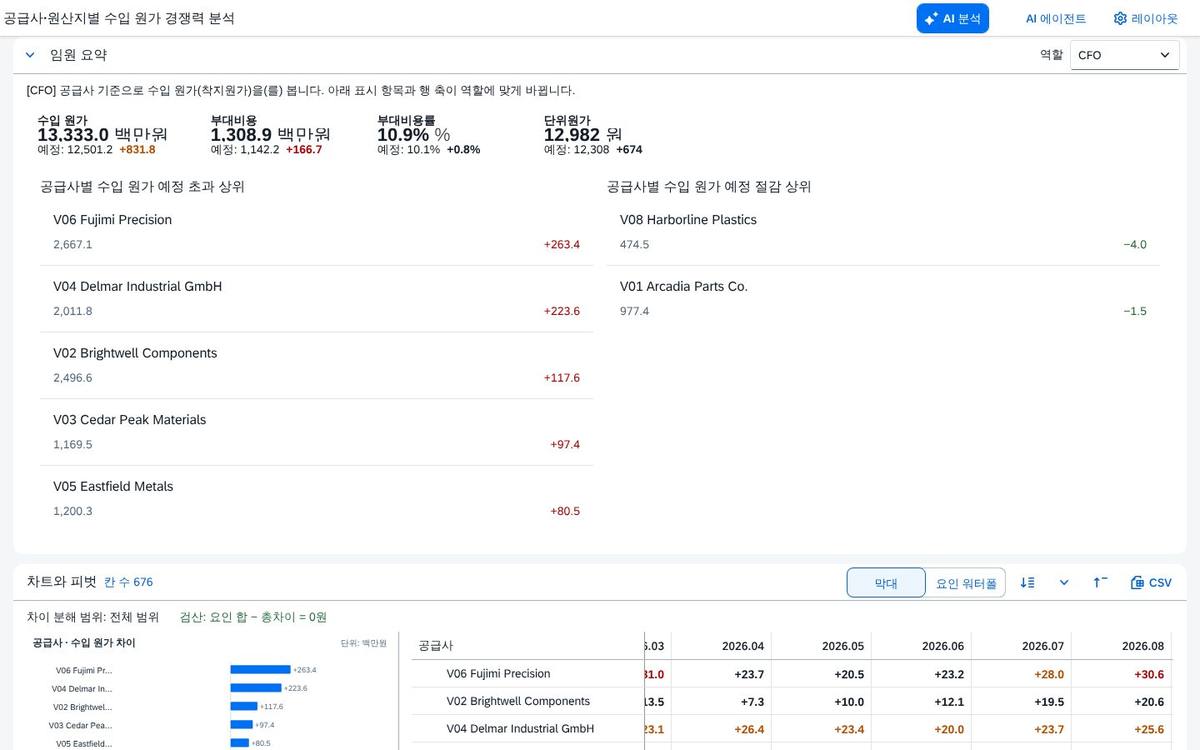Screen dimensions: 1200x750
Task: Collapse the 임원 요약 section
Action: point(30,55)
